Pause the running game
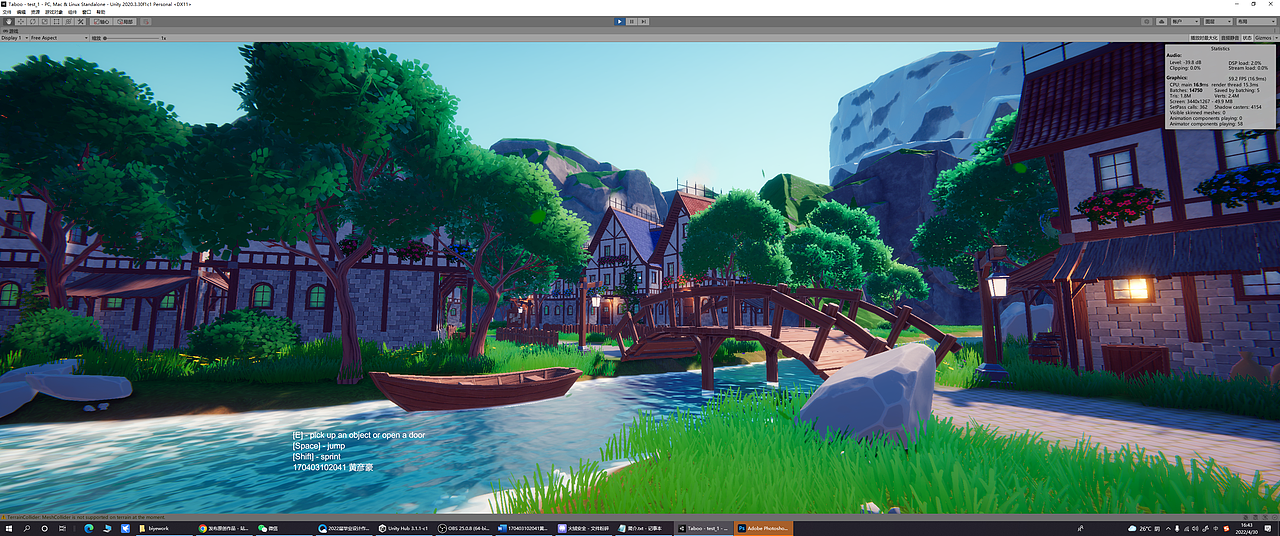The height and width of the screenshot is (536, 1280). click(x=633, y=21)
